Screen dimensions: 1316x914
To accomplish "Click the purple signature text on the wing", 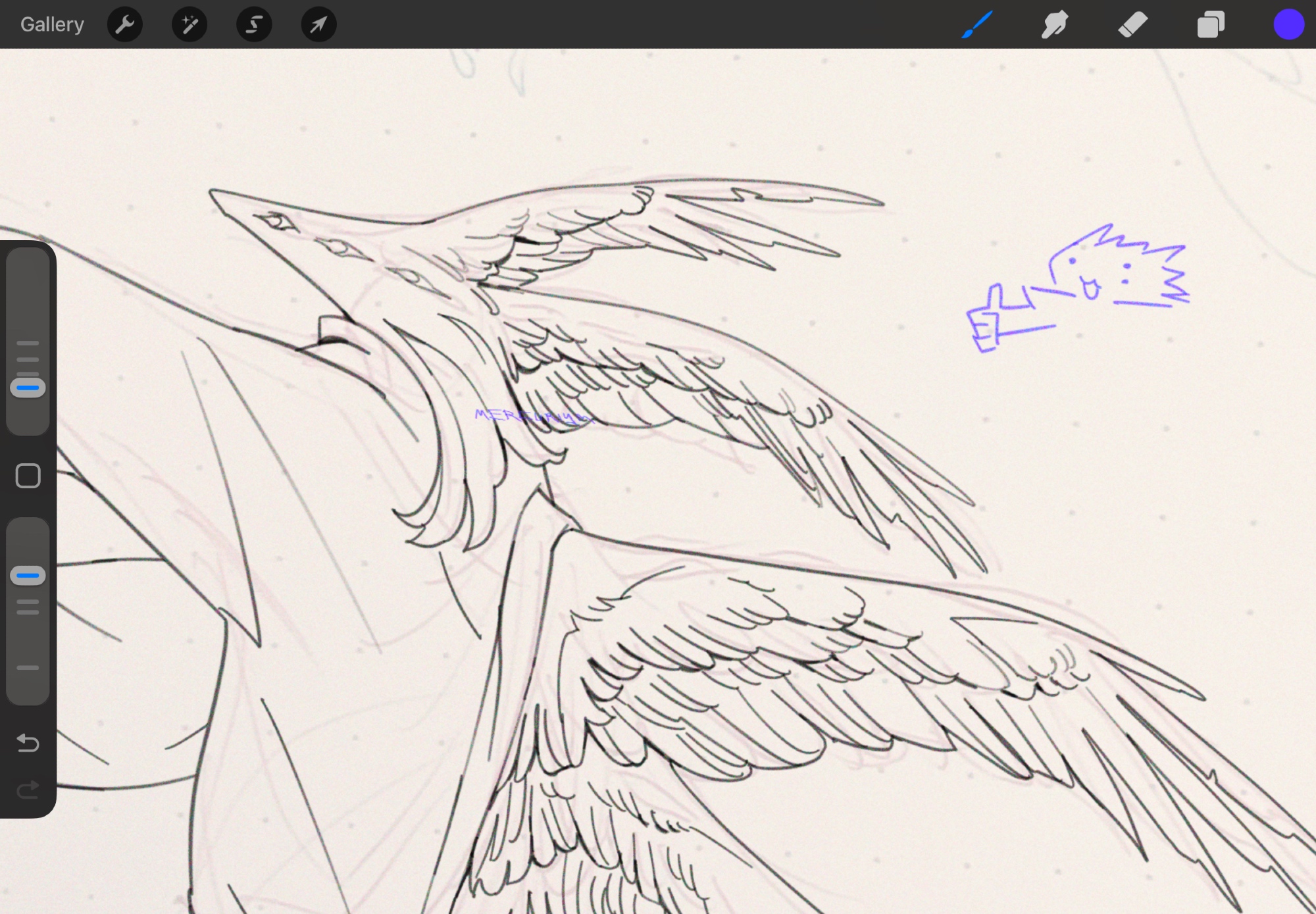I will pyautogui.click(x=533, y=417).
